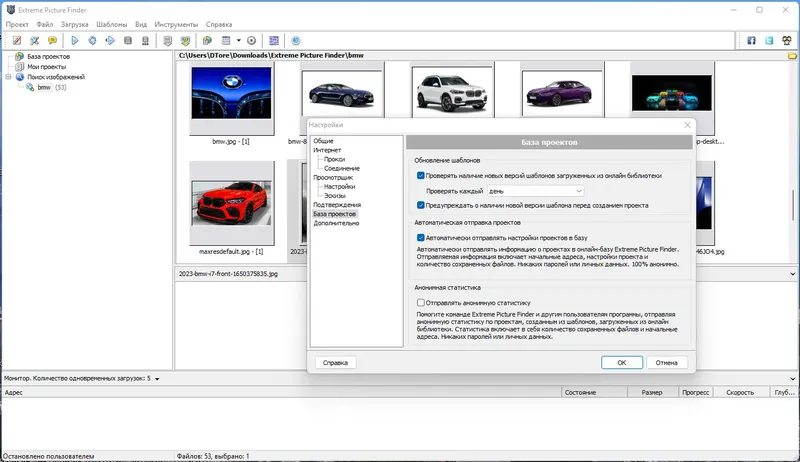
Task: Click the OK button in settings dialog
Action: [x=621, y=362]
